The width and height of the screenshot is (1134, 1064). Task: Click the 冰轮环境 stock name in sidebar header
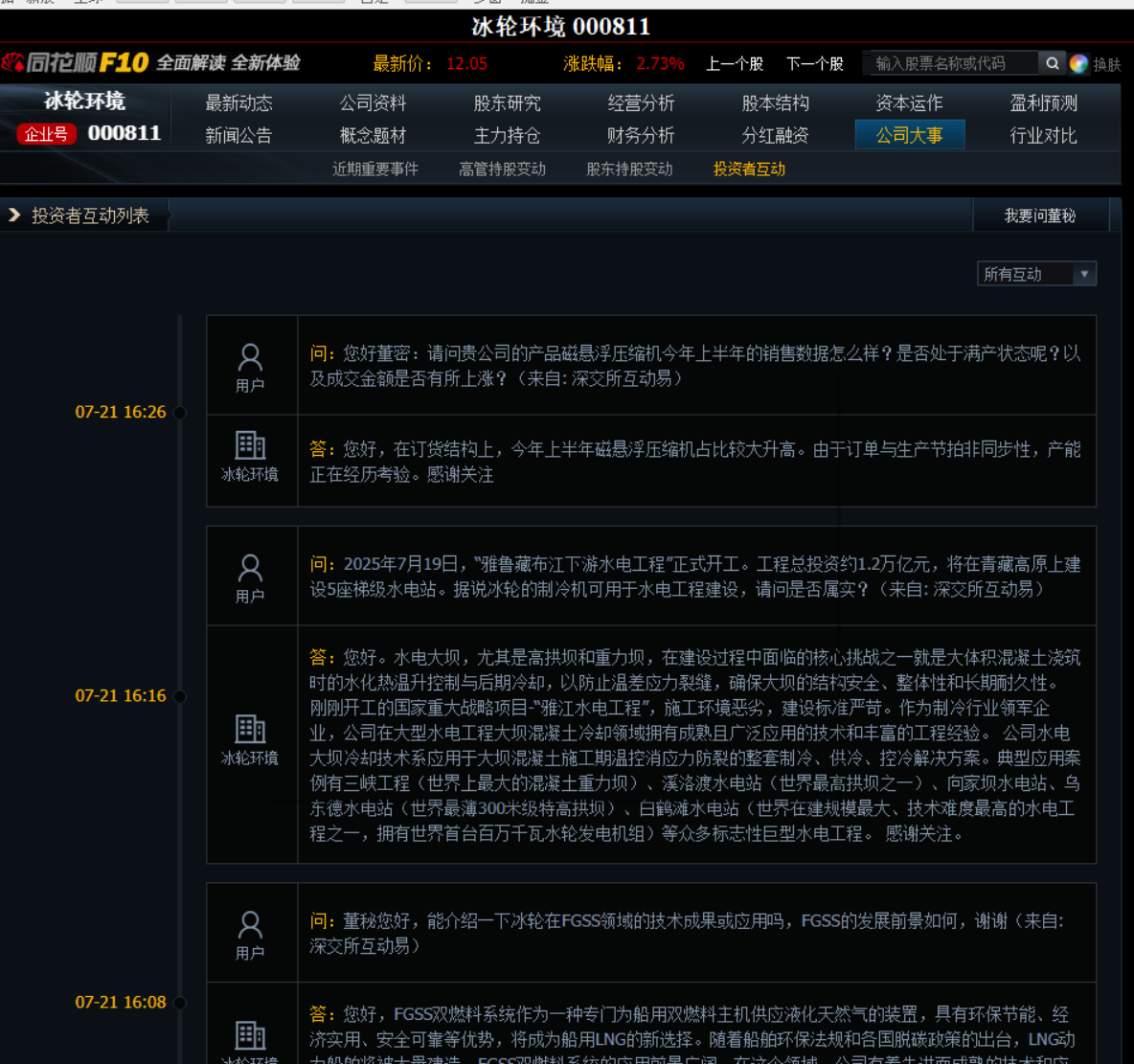(x=84, y=101)
